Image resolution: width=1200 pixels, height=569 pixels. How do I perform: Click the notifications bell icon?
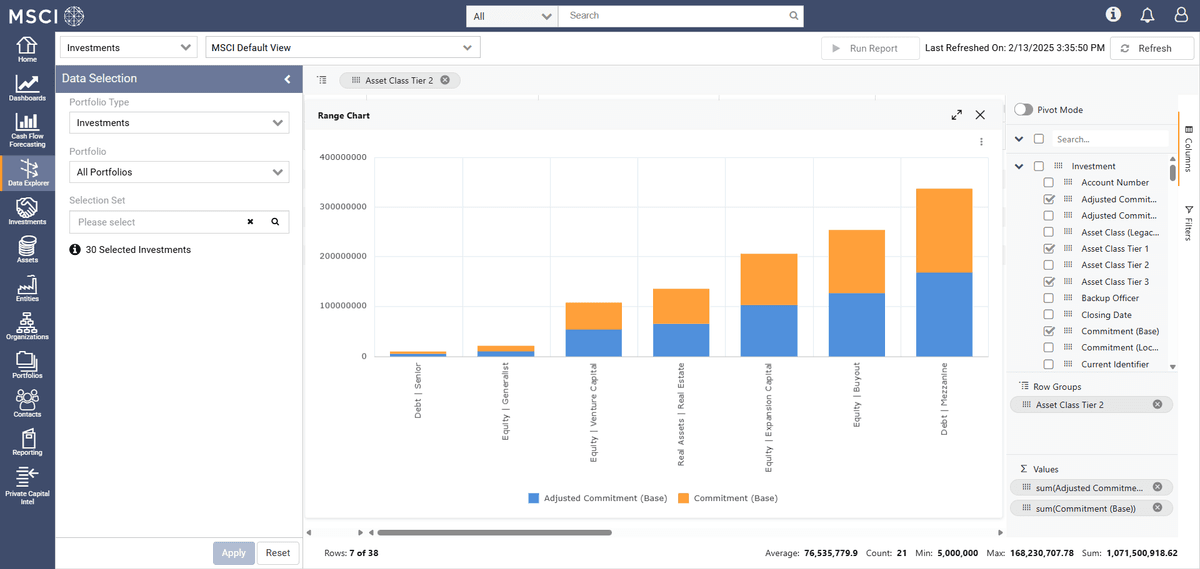pos(1147,15)
